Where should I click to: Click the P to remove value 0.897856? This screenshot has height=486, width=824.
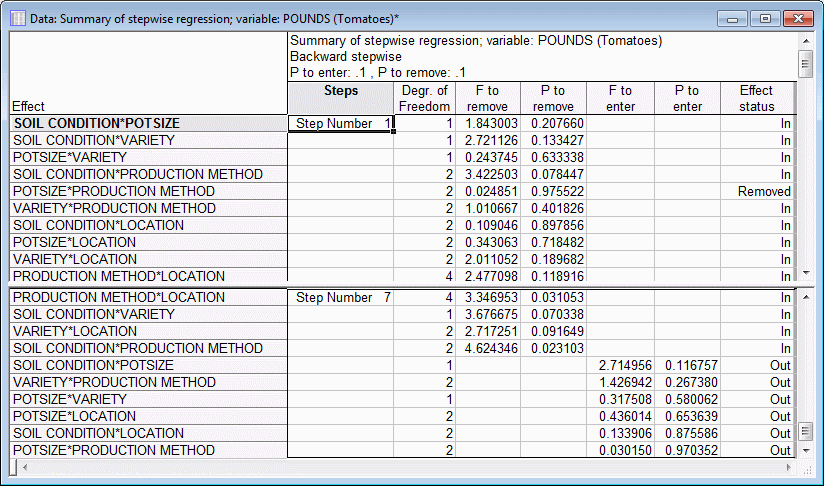[553, 225]
